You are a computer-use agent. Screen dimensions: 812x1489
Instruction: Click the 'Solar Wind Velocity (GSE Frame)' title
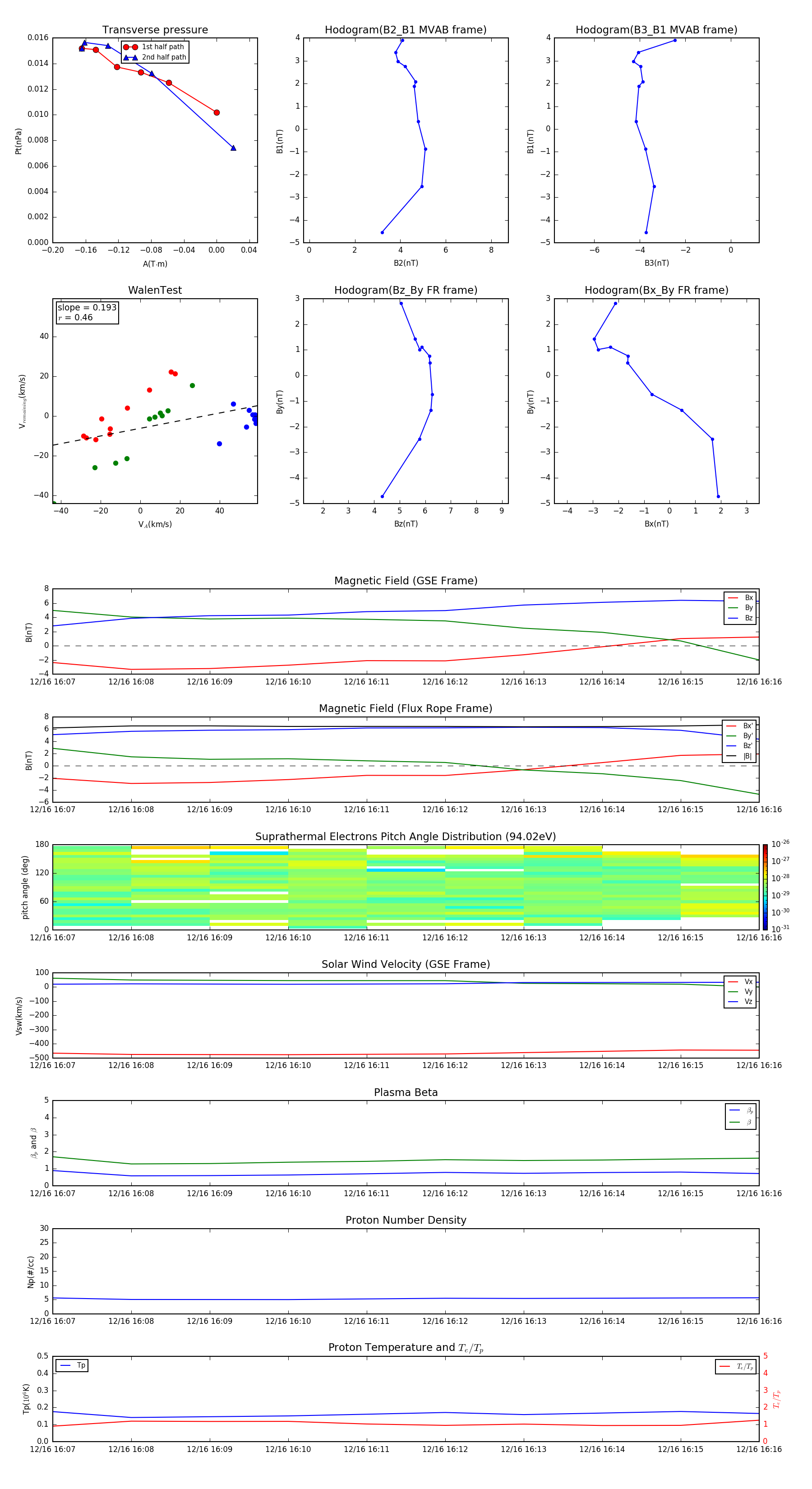[x=406, y=964]
